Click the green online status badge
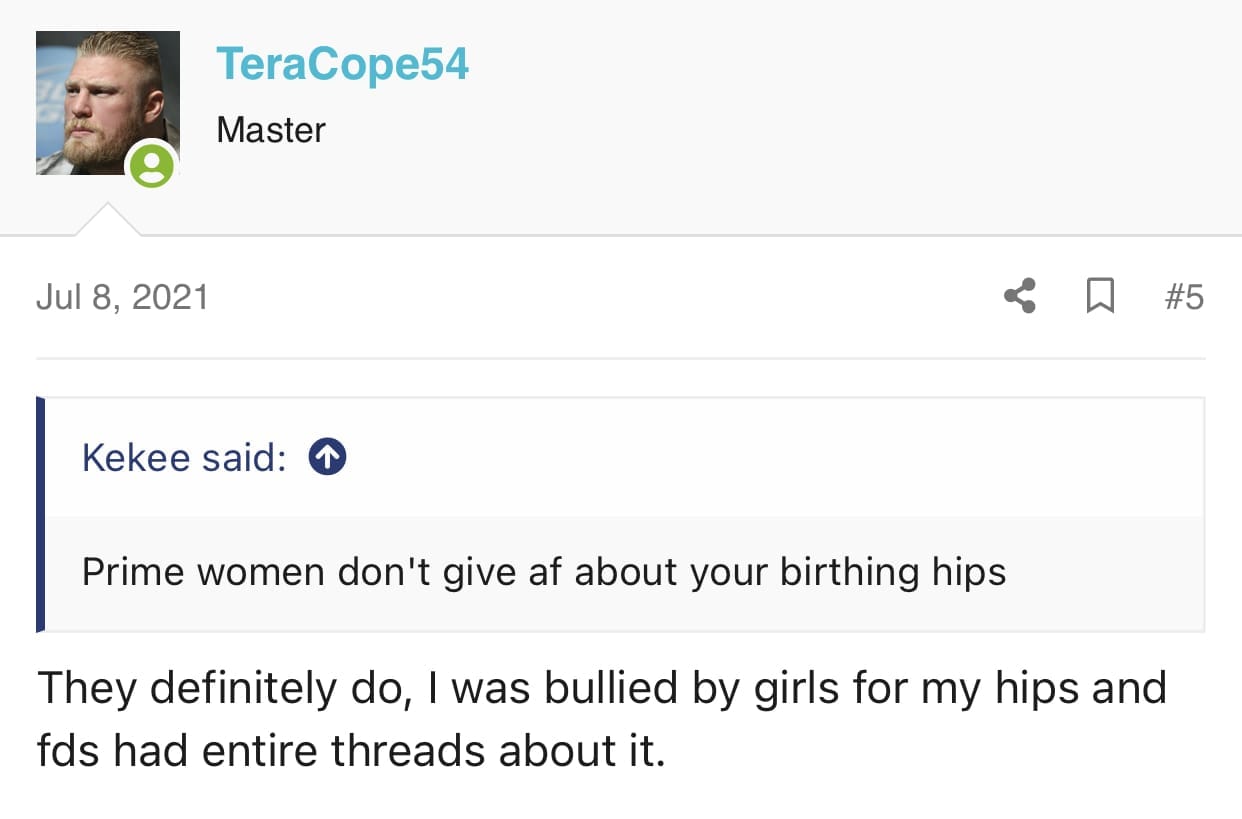 [152, 165]
